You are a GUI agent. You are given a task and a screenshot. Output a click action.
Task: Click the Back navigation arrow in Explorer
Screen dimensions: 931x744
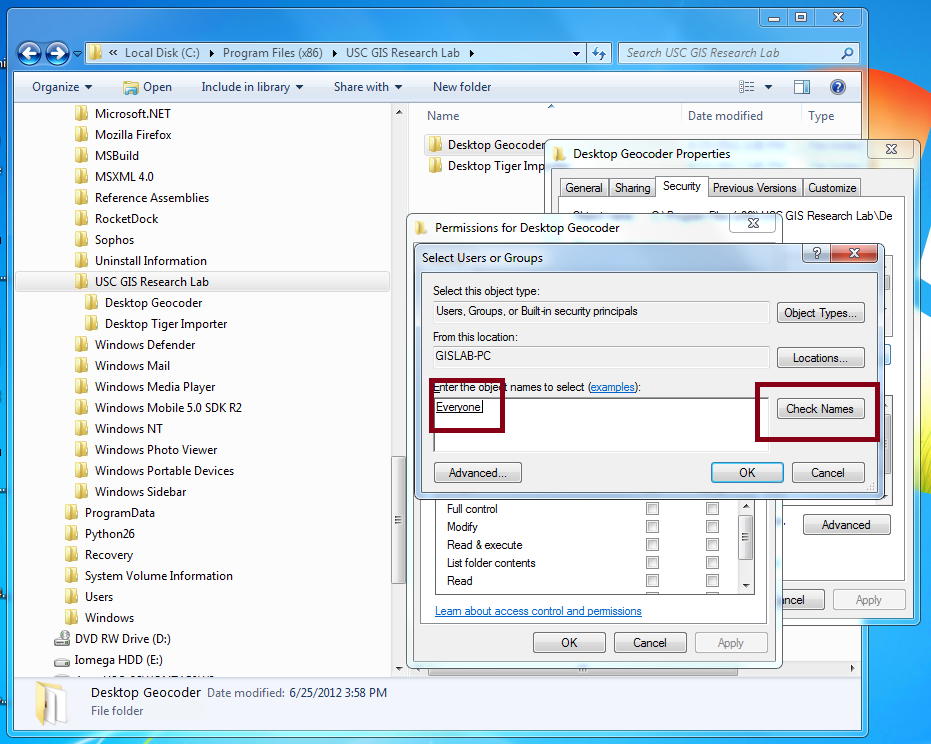point(30,53)
